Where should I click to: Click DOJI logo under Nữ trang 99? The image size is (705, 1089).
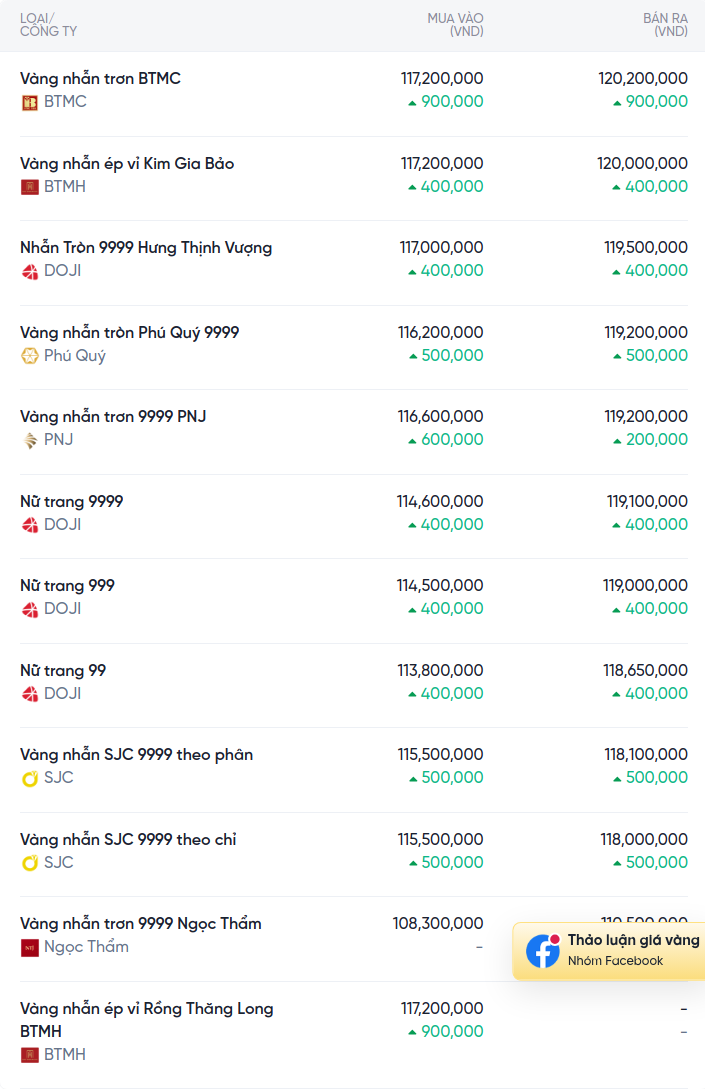point(30,694)
